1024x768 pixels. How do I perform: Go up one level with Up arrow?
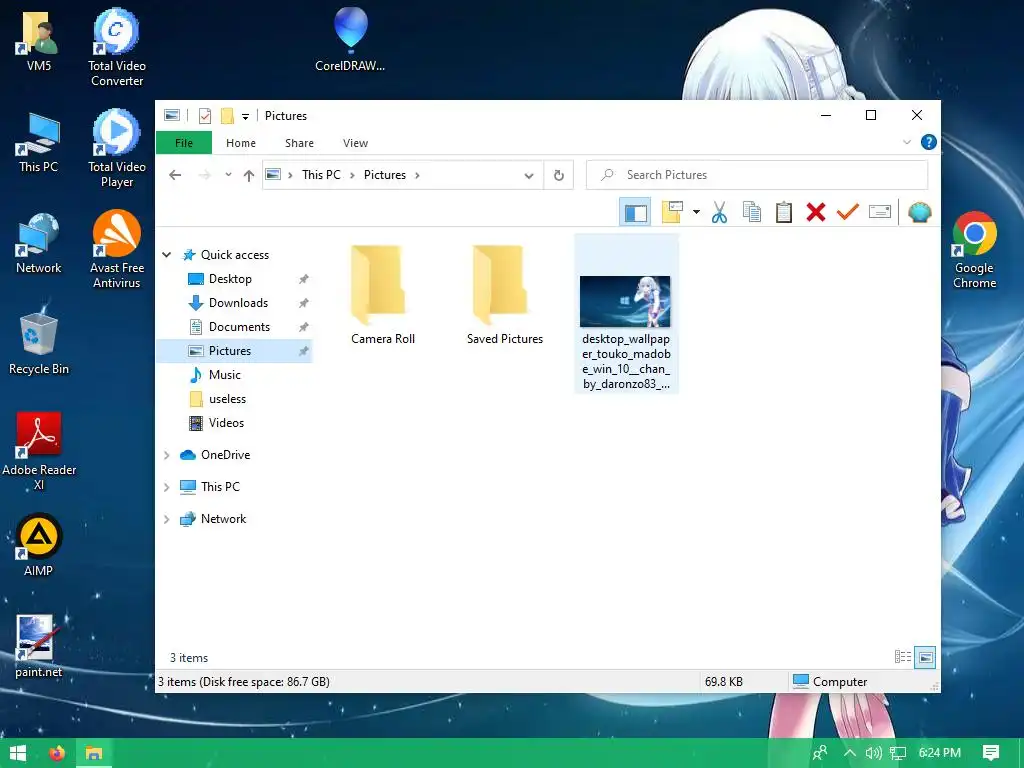[x=248, y=175]
